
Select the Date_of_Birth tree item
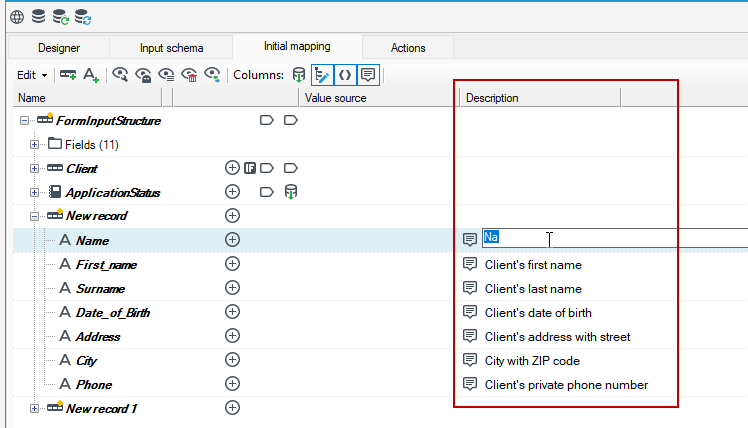(x=113, y=313)
